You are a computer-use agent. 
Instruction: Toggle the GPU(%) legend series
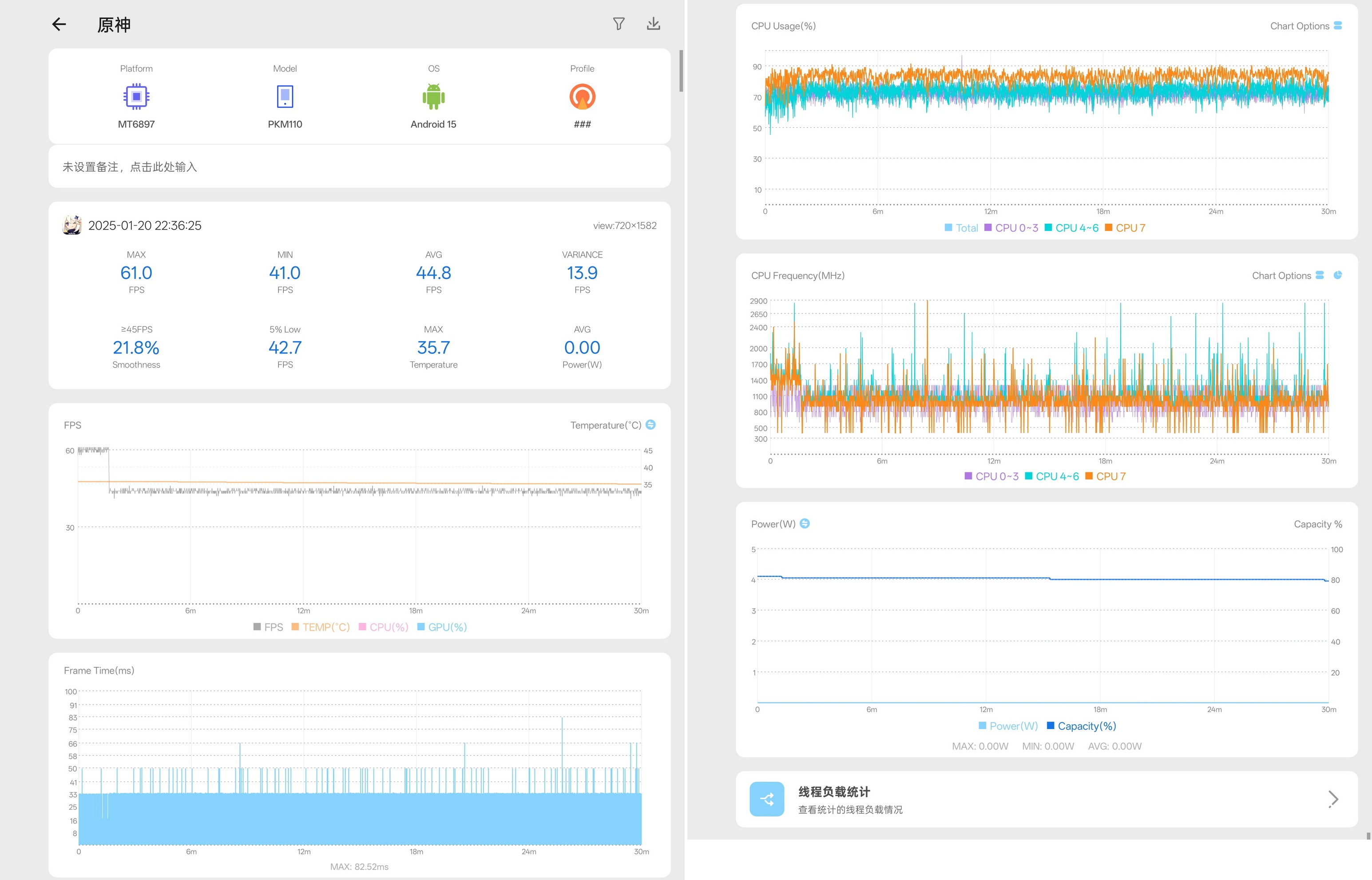(442, 627)
